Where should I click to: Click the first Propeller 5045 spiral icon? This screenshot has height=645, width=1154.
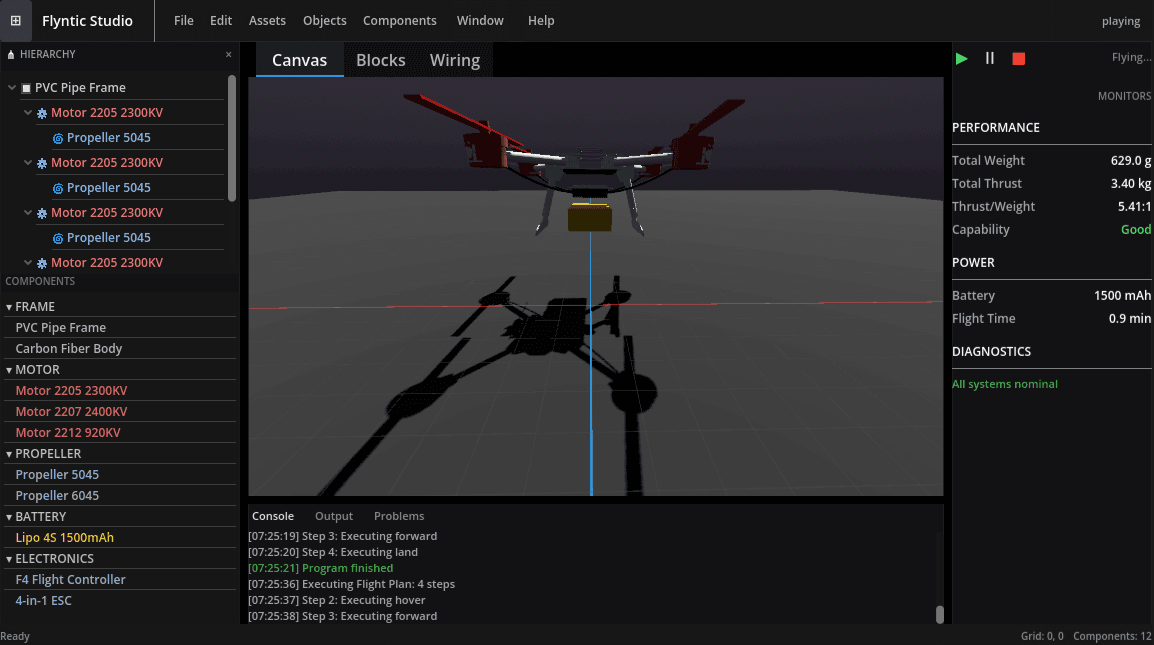tap(58, 138)
